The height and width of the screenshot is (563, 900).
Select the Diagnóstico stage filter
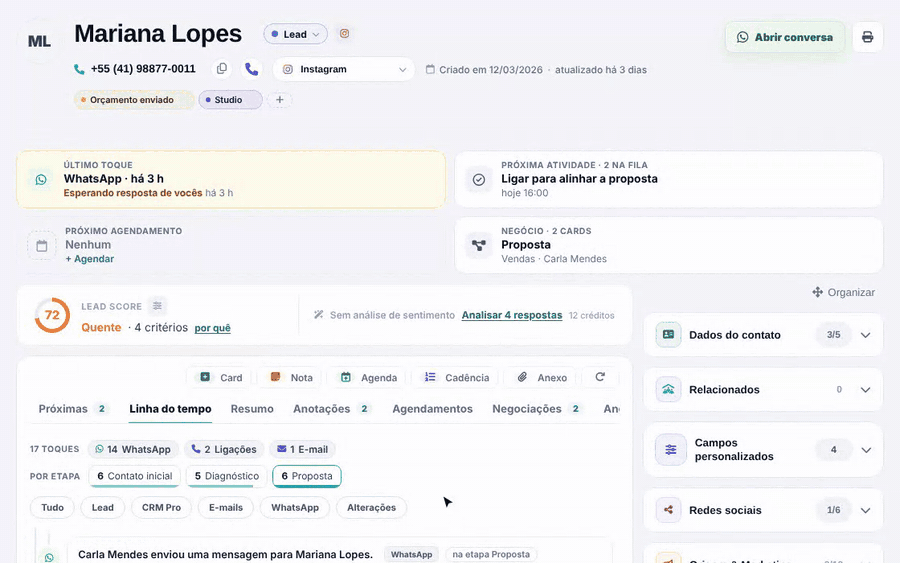227,476
